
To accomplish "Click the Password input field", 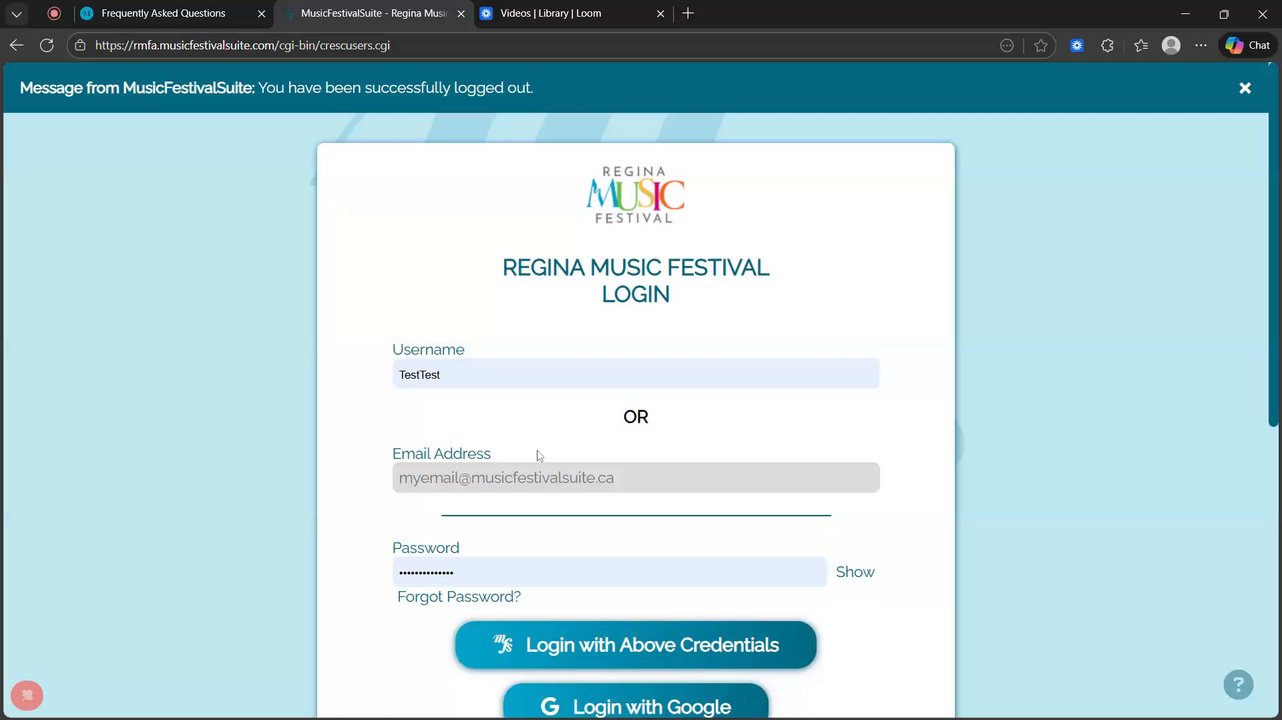I will (609, 572).
